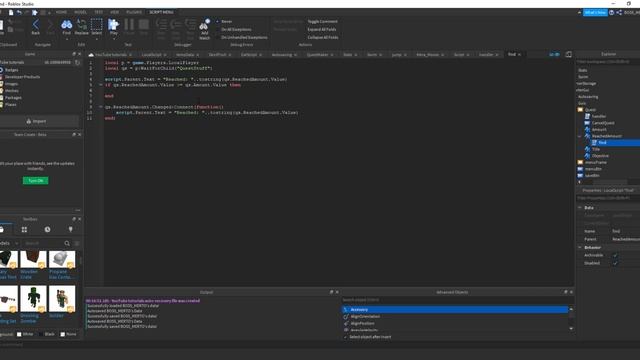Click Expand All Folds action
Image resolution: width=640 pixels, height=360 pixels.
[x=322, y=29]
